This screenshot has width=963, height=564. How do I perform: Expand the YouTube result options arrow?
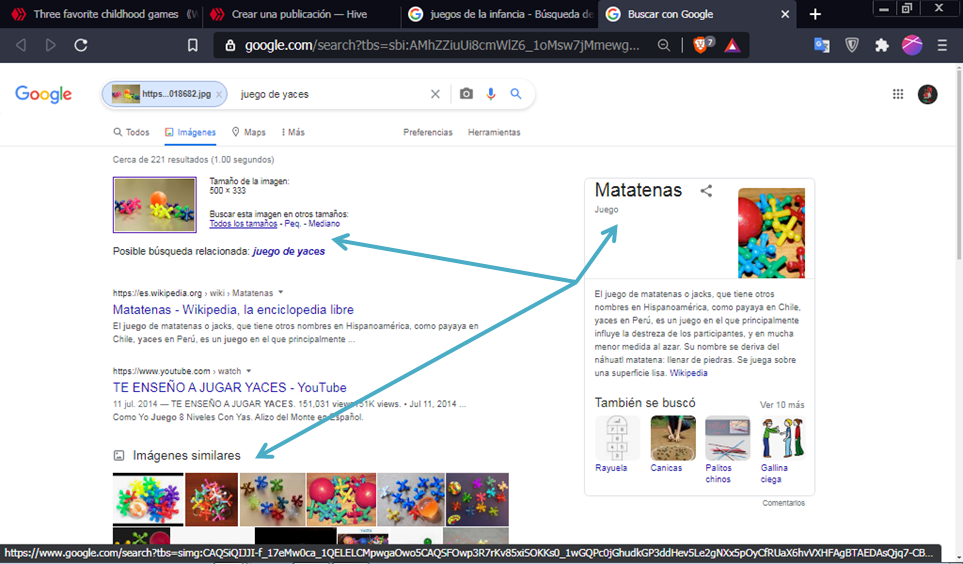249,370
